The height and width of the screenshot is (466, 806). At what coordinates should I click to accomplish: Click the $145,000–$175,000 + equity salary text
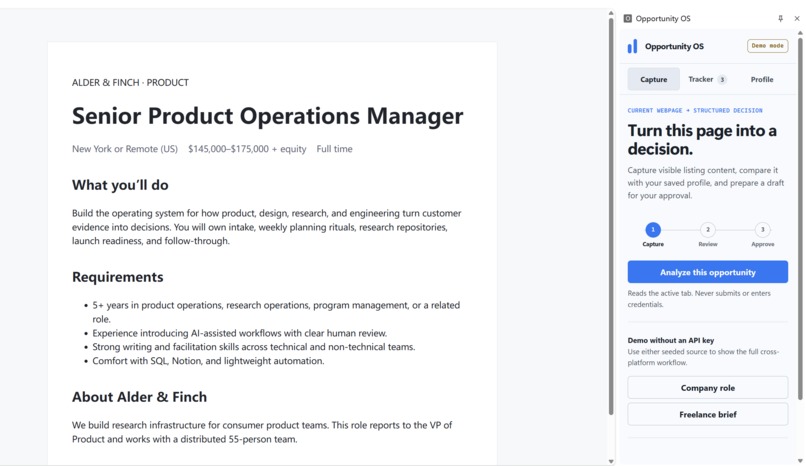coord(247,149)
